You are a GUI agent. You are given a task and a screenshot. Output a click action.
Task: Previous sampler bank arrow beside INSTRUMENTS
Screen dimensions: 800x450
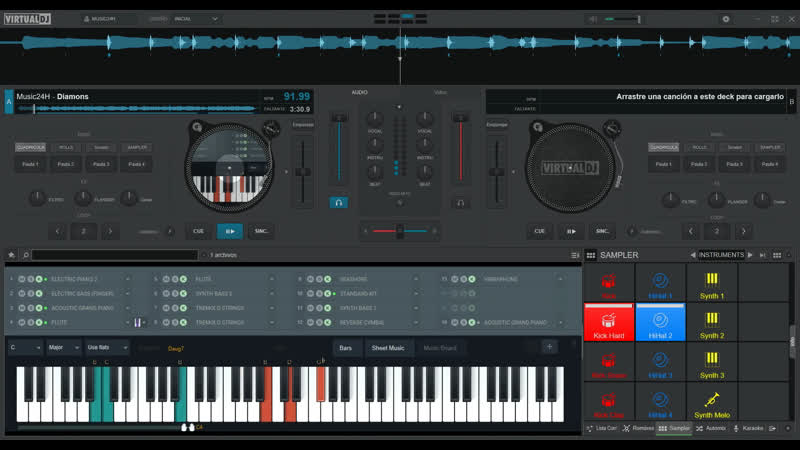tap(692, 255)
